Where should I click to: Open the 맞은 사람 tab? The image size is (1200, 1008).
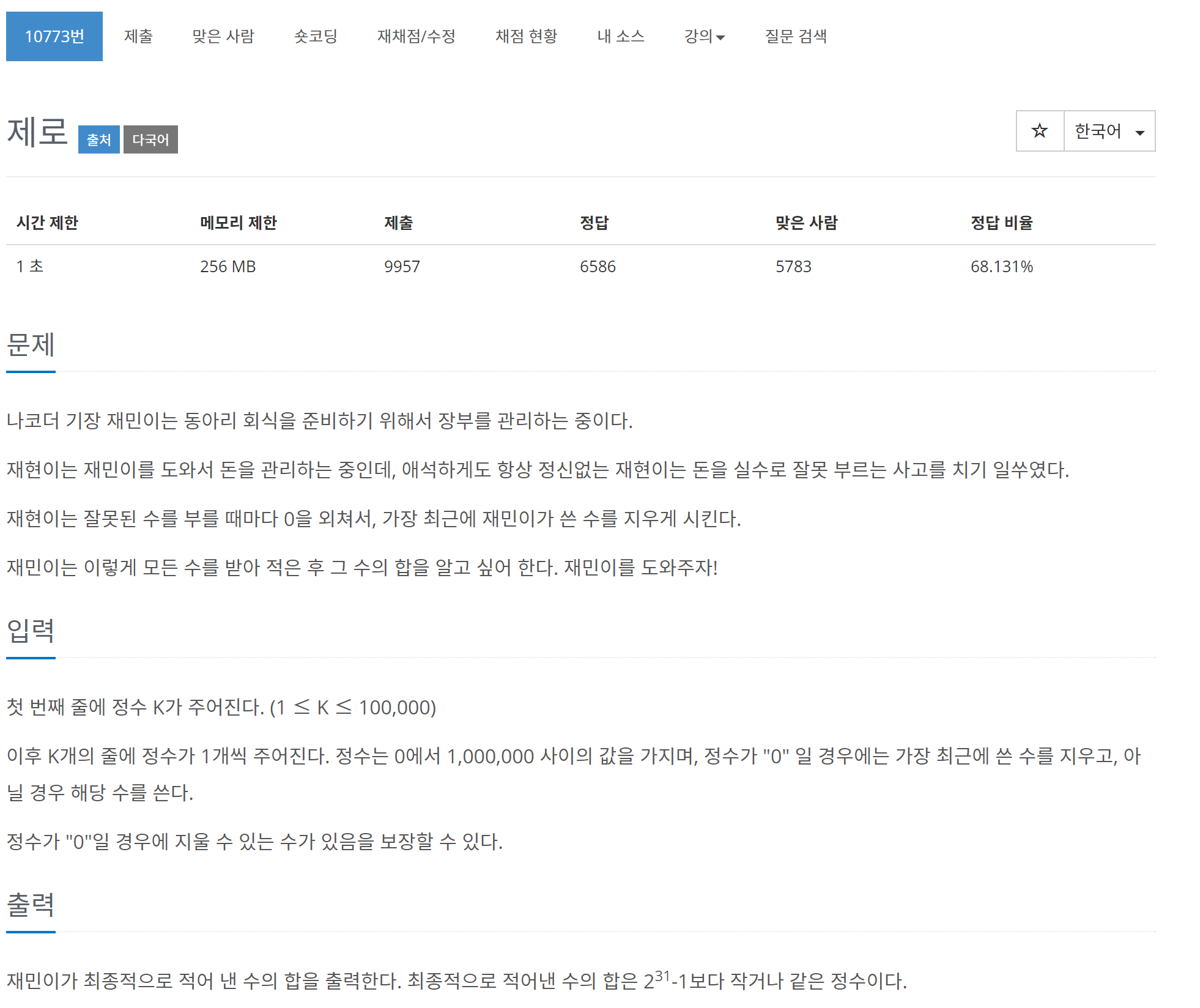(223, 36)
